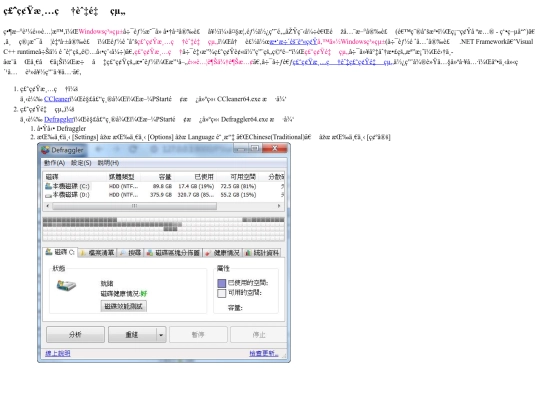Click the 停止 button
Image resolution: width=540 pixels, height=405 pixels.
[x=259, y=334]
